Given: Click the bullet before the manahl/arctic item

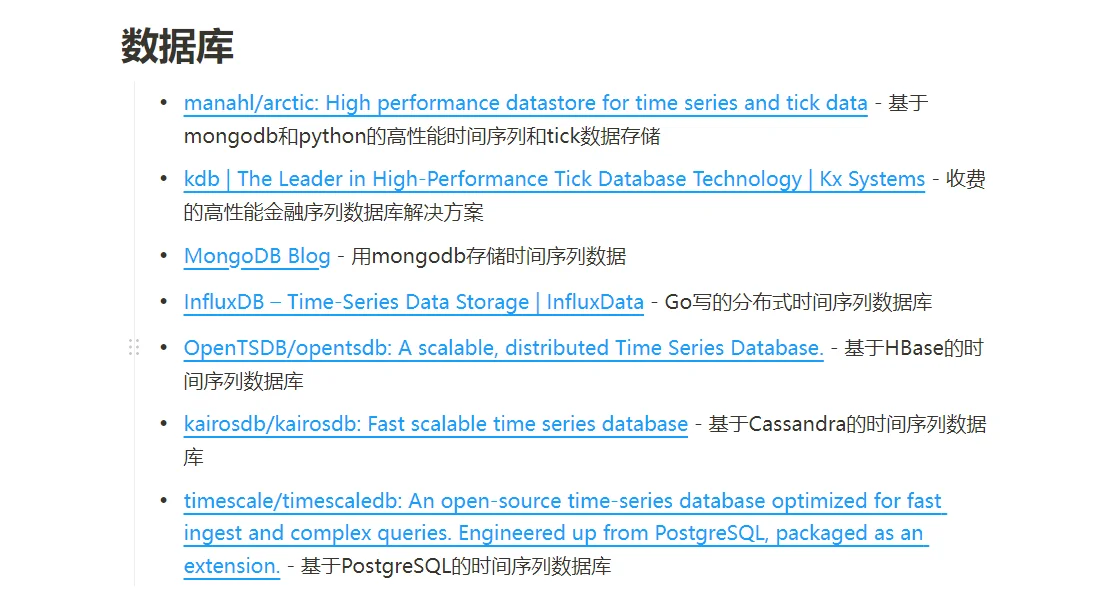Looking at the screenshot, I should (x=164, y=102).
